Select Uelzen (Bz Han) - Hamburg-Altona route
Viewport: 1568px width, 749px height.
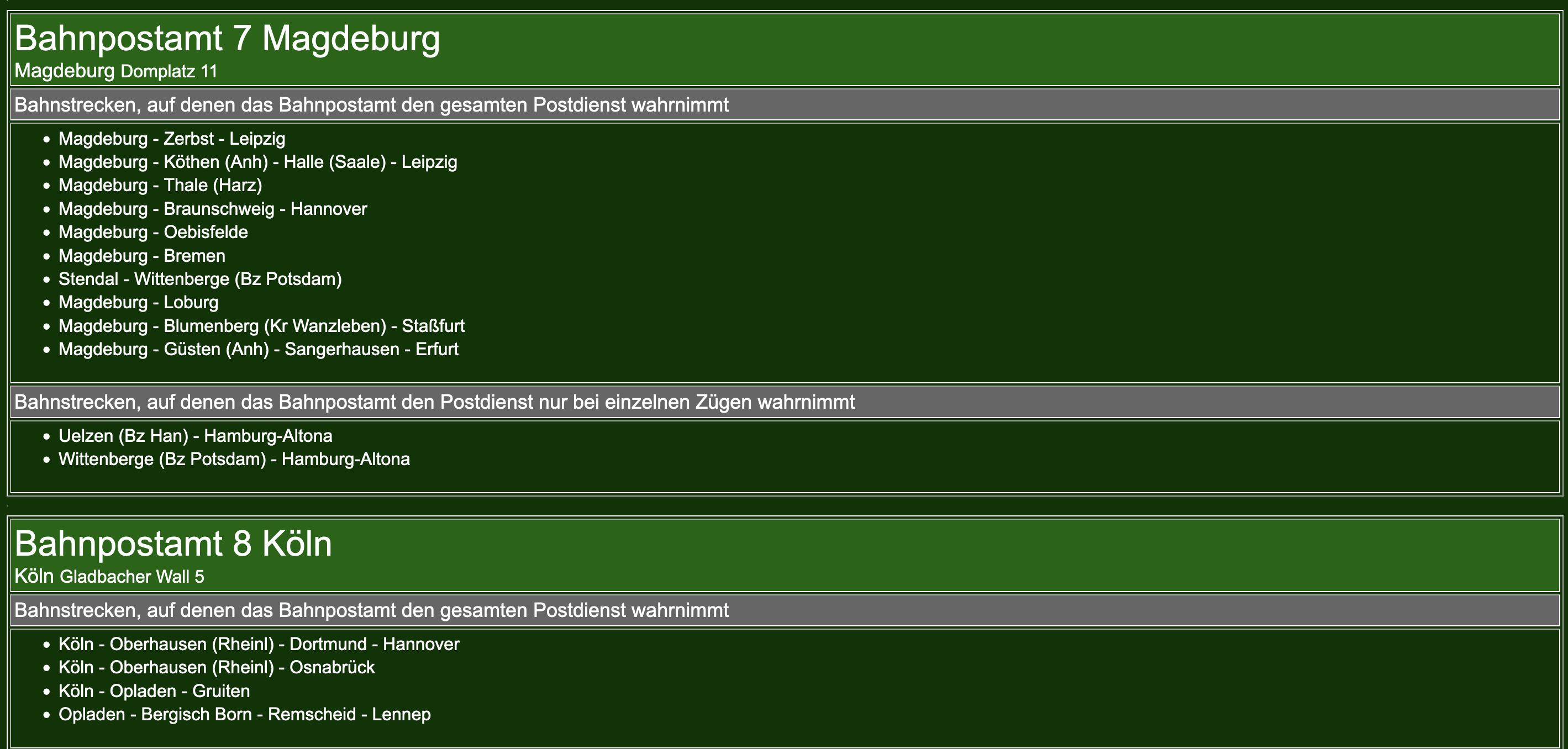[195, 436]
